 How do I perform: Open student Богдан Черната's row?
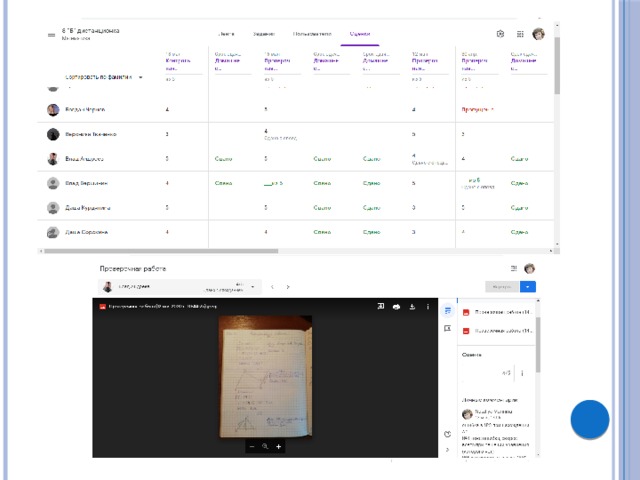tap(295, 110)
